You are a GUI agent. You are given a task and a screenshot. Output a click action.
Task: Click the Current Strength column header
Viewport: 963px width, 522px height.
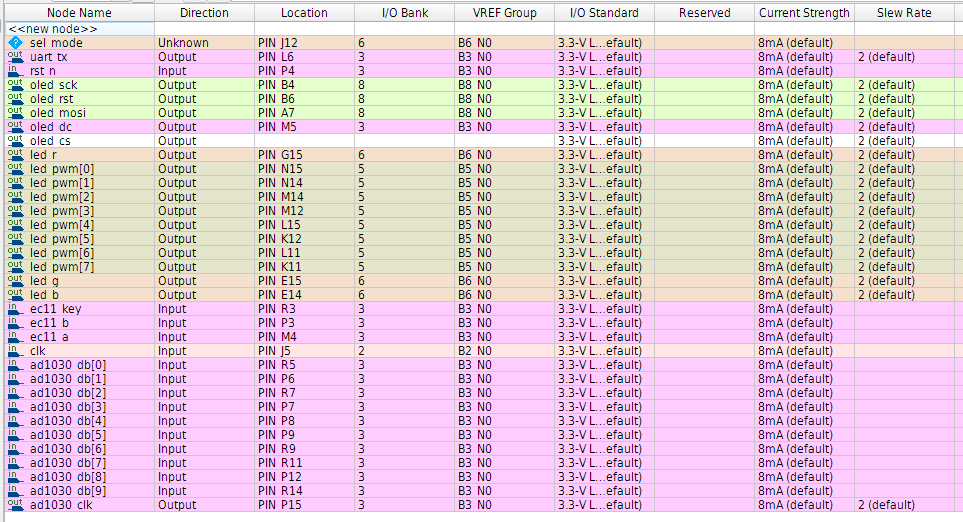click(804, 13)
